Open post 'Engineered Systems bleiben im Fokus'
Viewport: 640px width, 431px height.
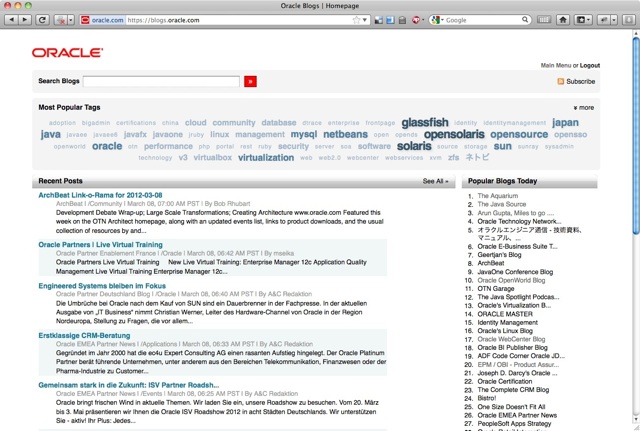(102, 286)
